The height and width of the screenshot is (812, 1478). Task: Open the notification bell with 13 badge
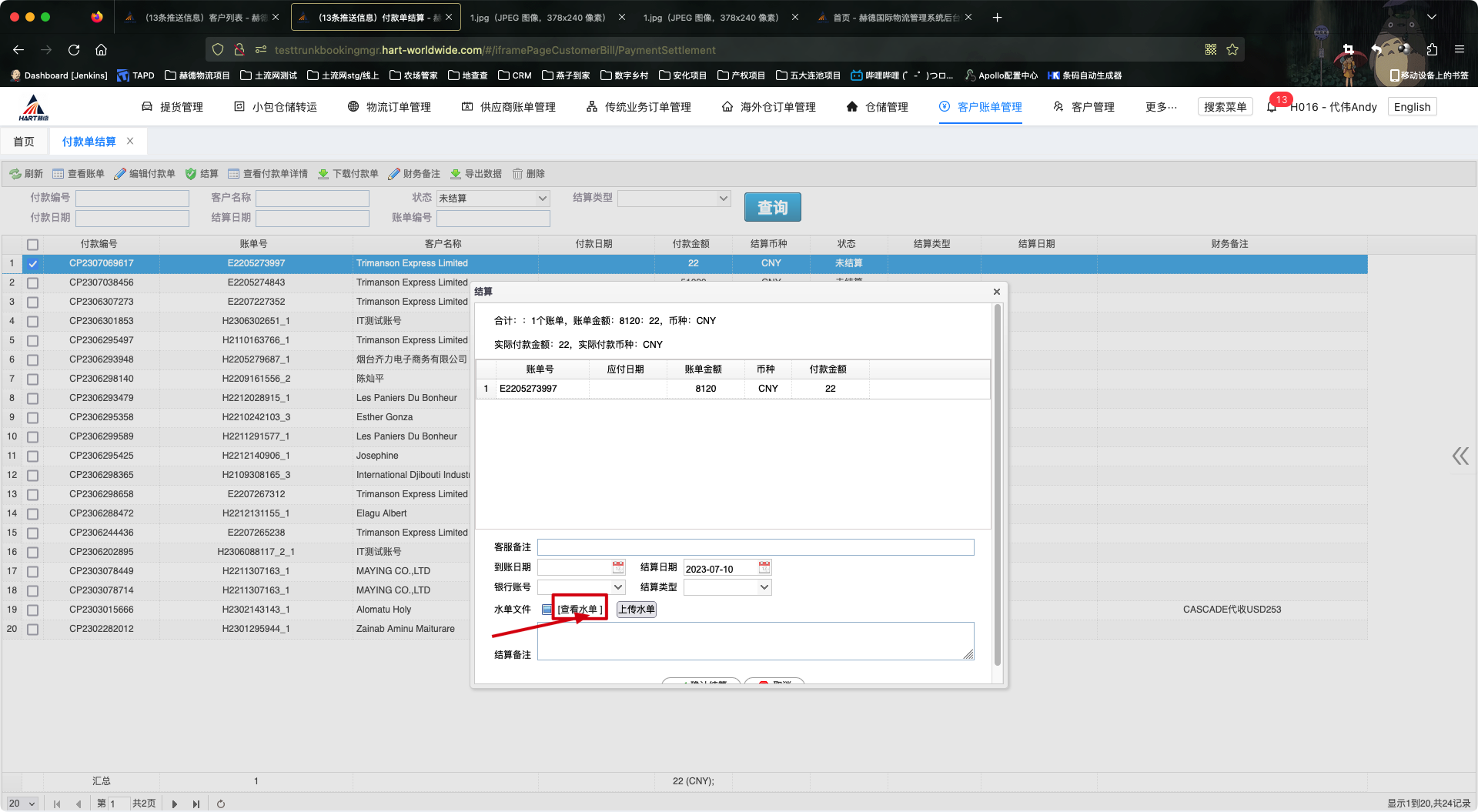point(1272,107)
